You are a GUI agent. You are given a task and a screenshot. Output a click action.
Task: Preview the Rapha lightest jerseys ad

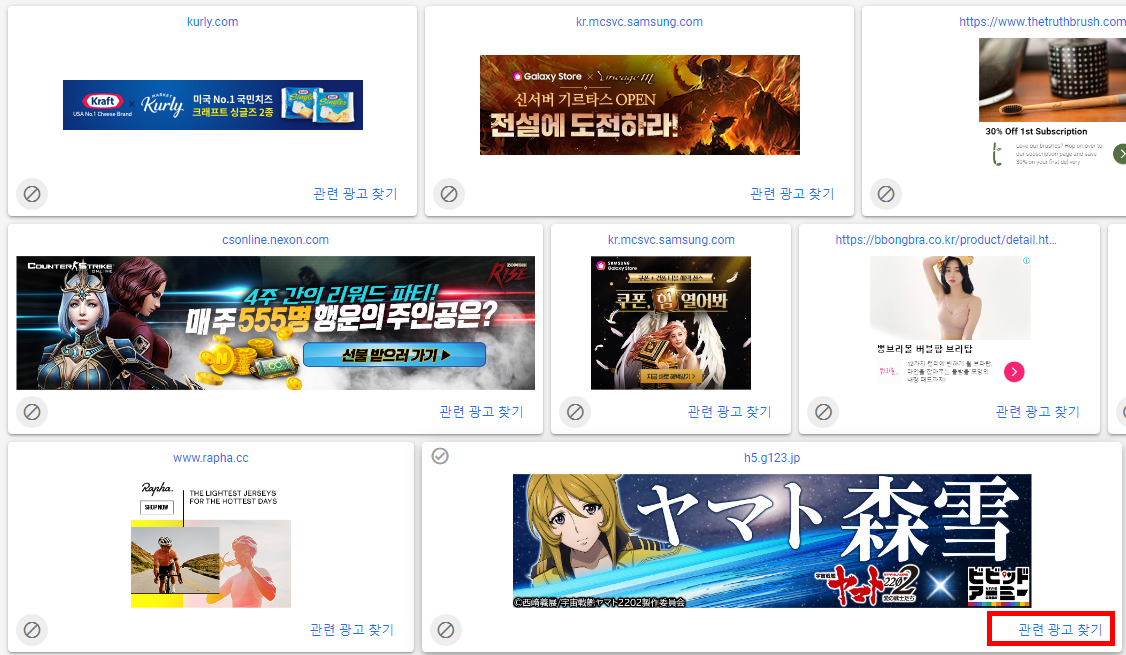[211, 544]
